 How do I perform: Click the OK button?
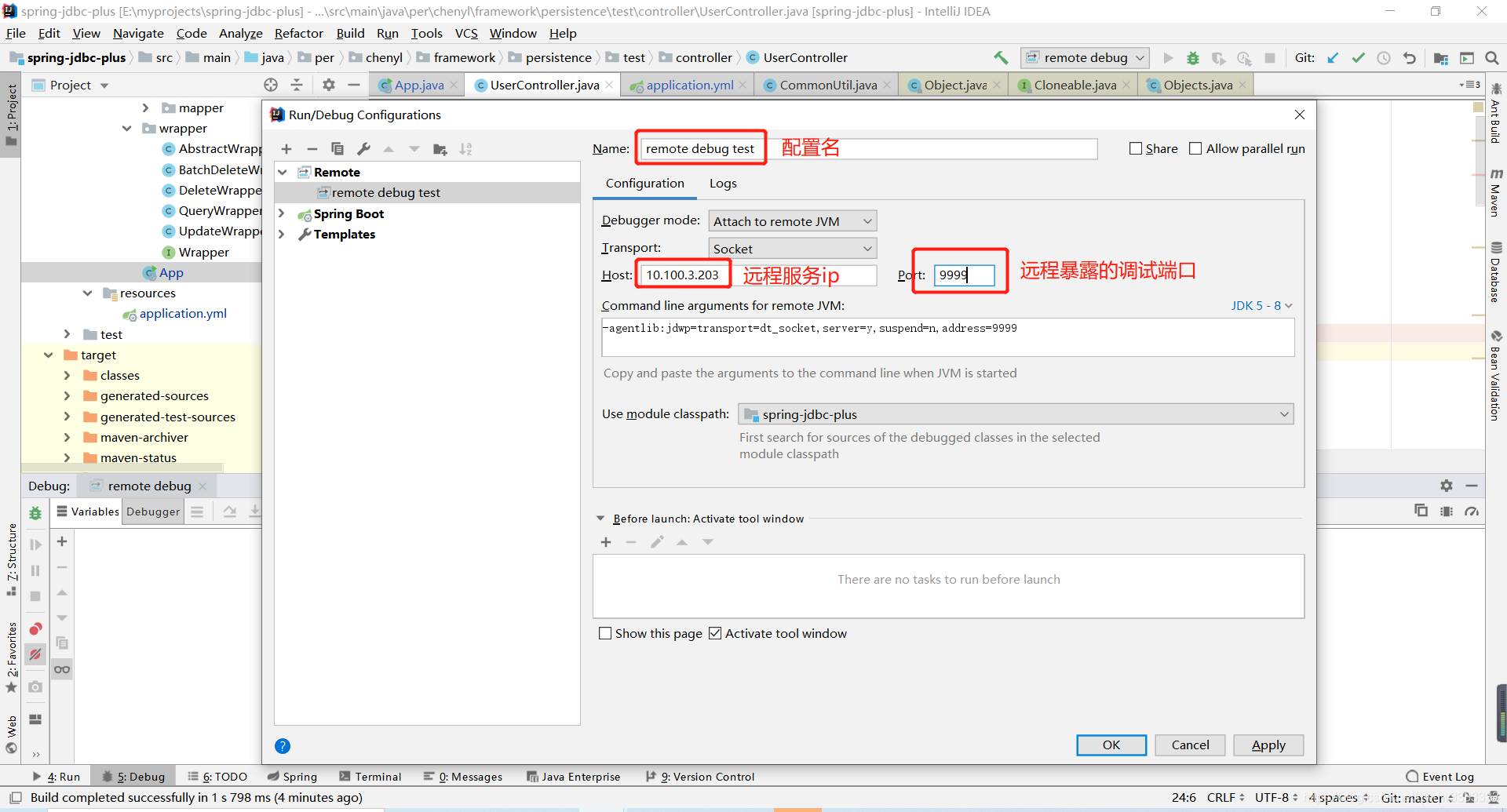click(x=1111, y=745)
